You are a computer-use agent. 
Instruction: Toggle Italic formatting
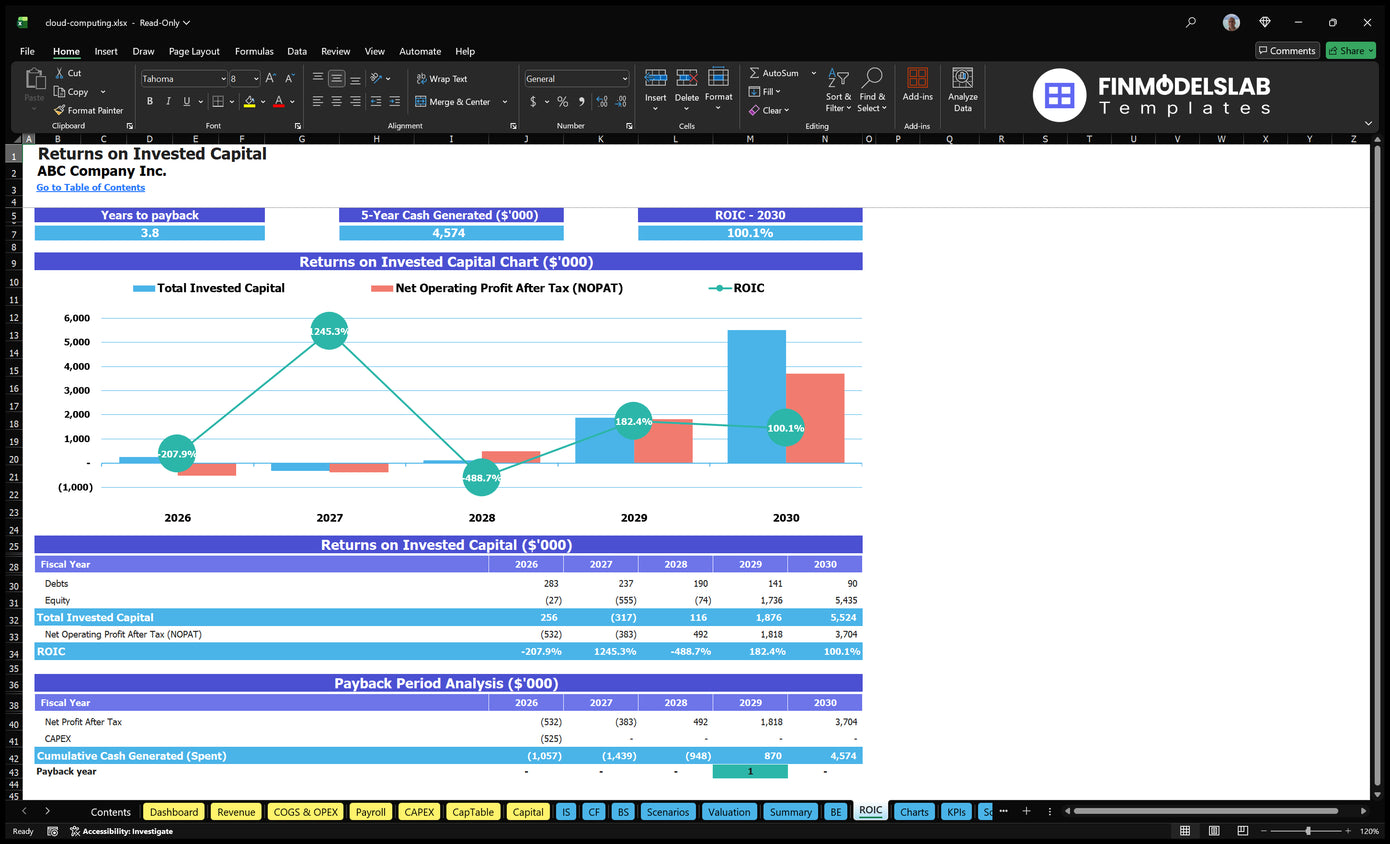click(x=168, y=101)
